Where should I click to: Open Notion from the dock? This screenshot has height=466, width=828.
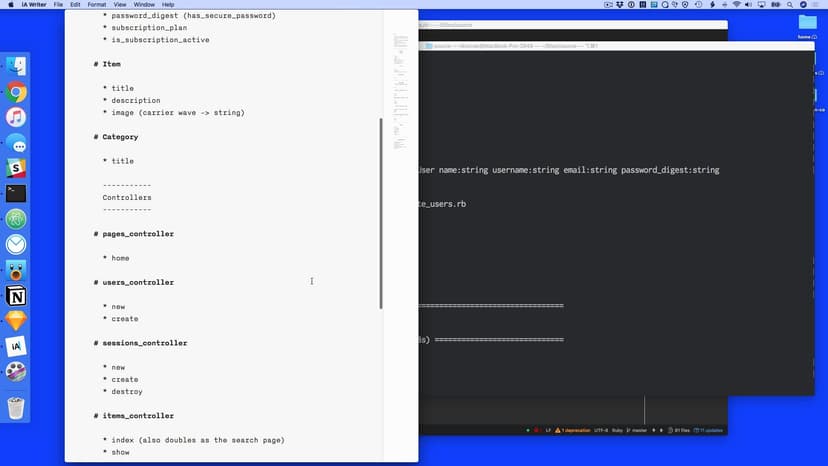(16, 296)
